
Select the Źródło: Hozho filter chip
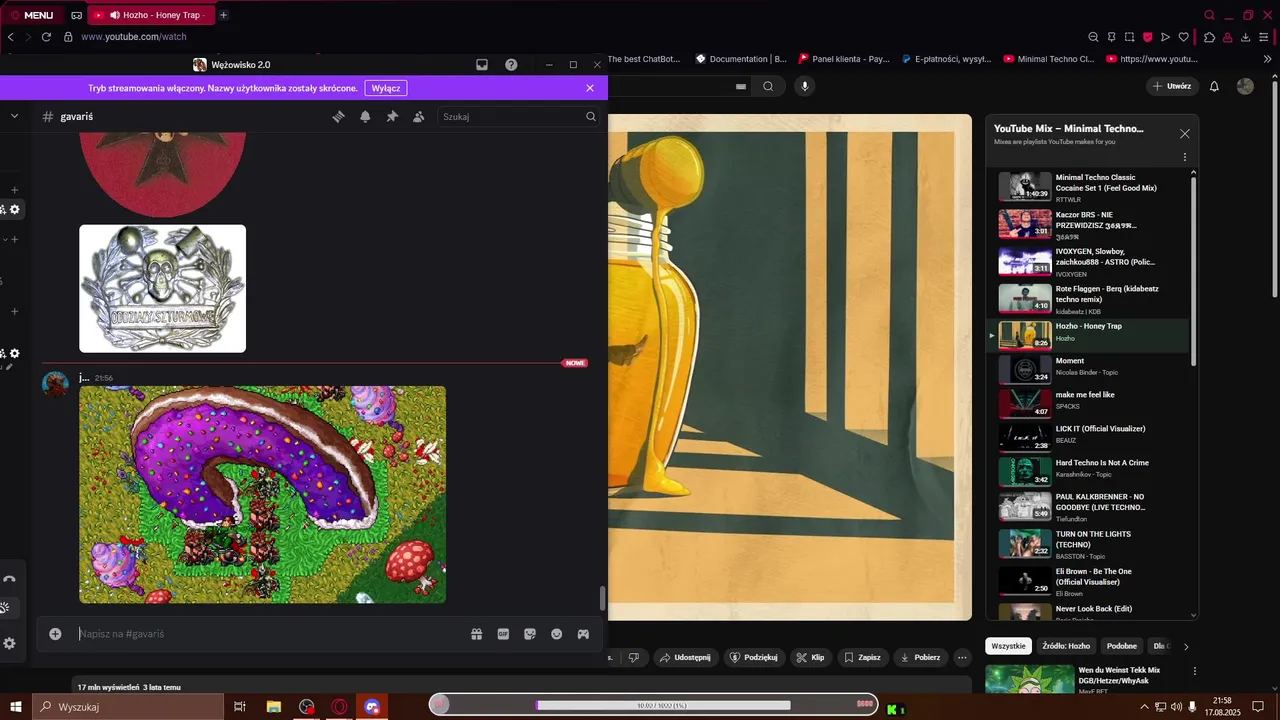(x=1067, y=646)
